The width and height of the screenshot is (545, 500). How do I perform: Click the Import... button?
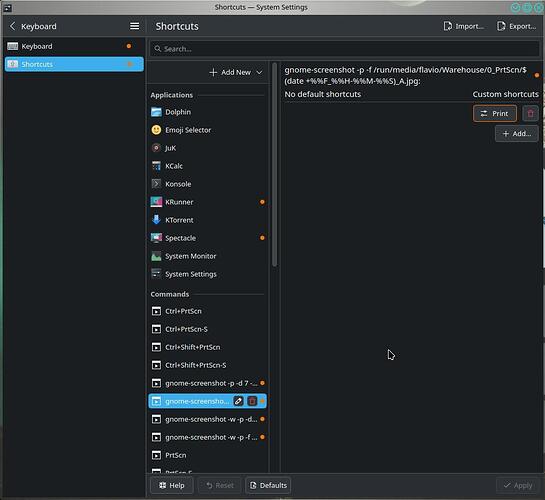click(x=464, y=26)
